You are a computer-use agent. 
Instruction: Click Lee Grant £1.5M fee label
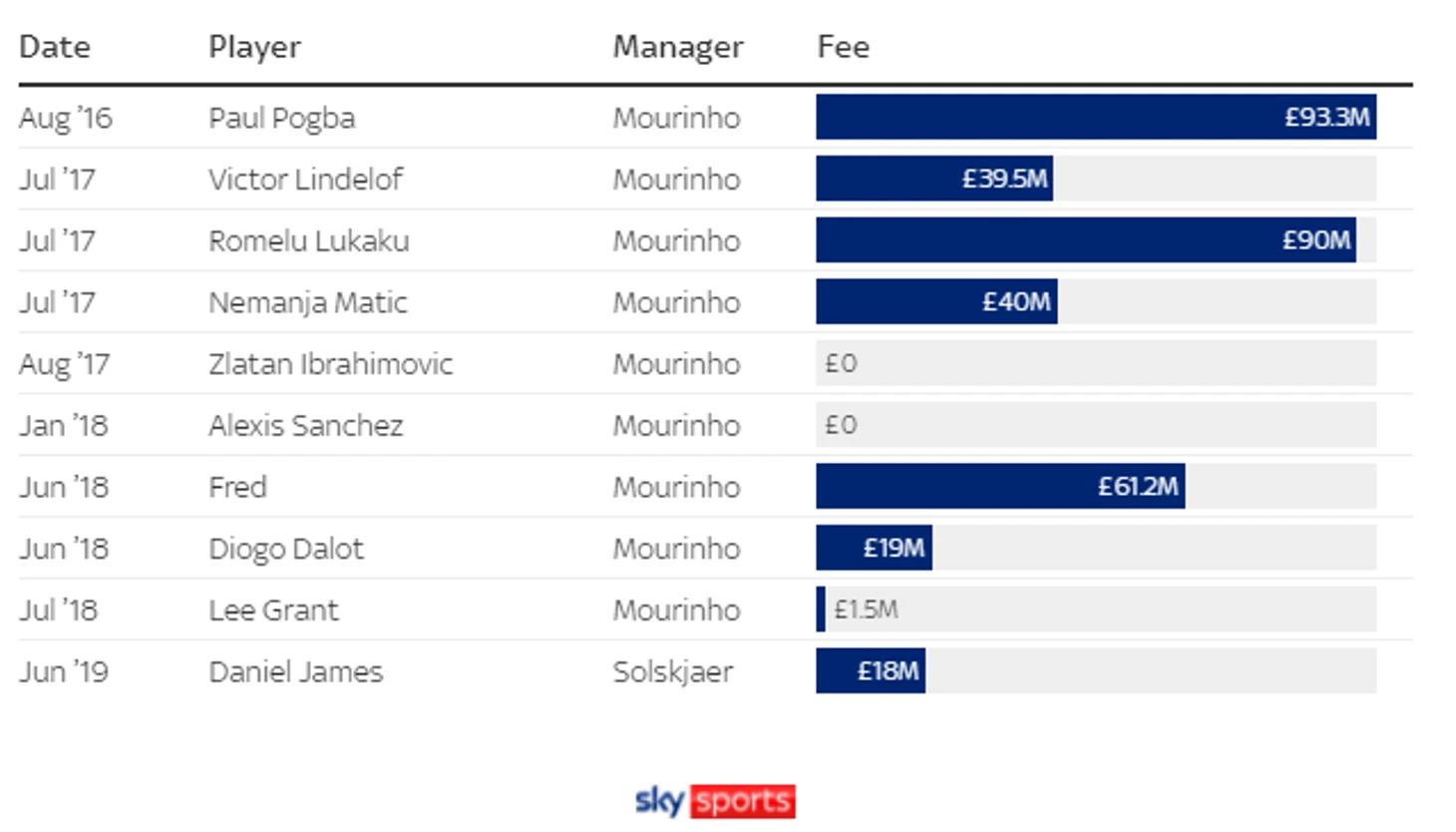(x=866, y=610)
